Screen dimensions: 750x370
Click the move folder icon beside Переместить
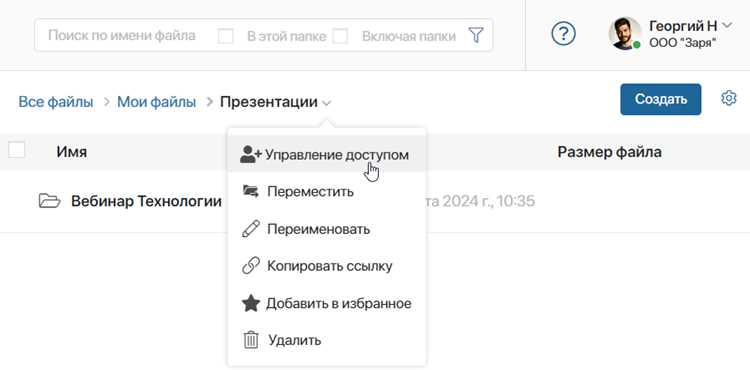click(251, 191)
